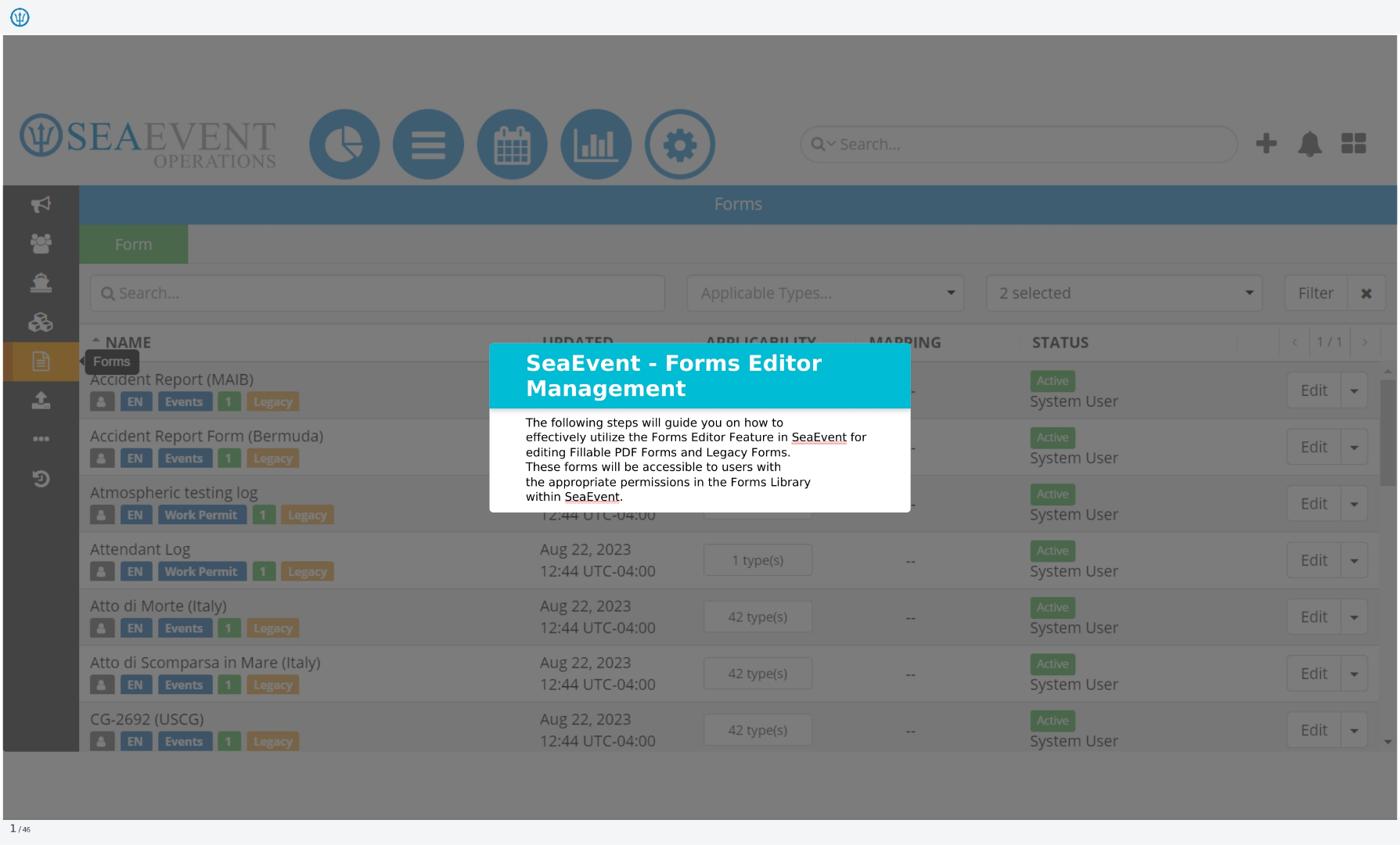
Task: Expand Edit dropdown arrow for Atto di Morte
Action: pyautogui.click(x=1354, y=617)
